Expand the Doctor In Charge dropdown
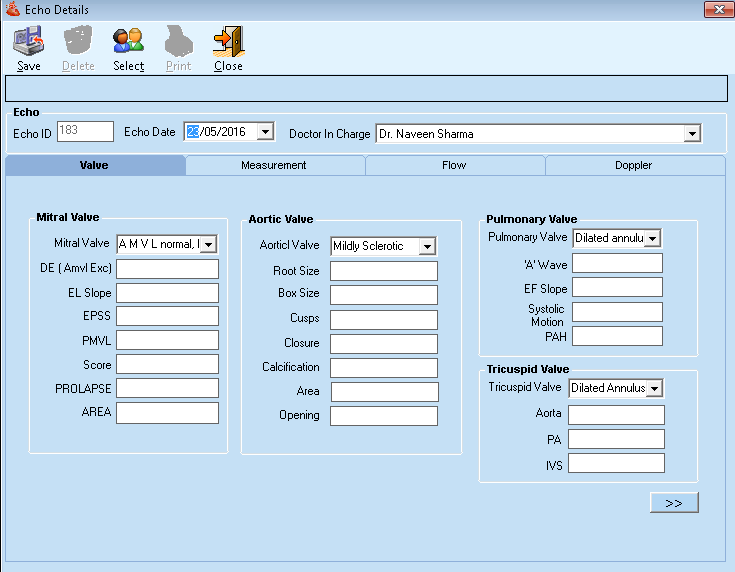 pos(692,133)
